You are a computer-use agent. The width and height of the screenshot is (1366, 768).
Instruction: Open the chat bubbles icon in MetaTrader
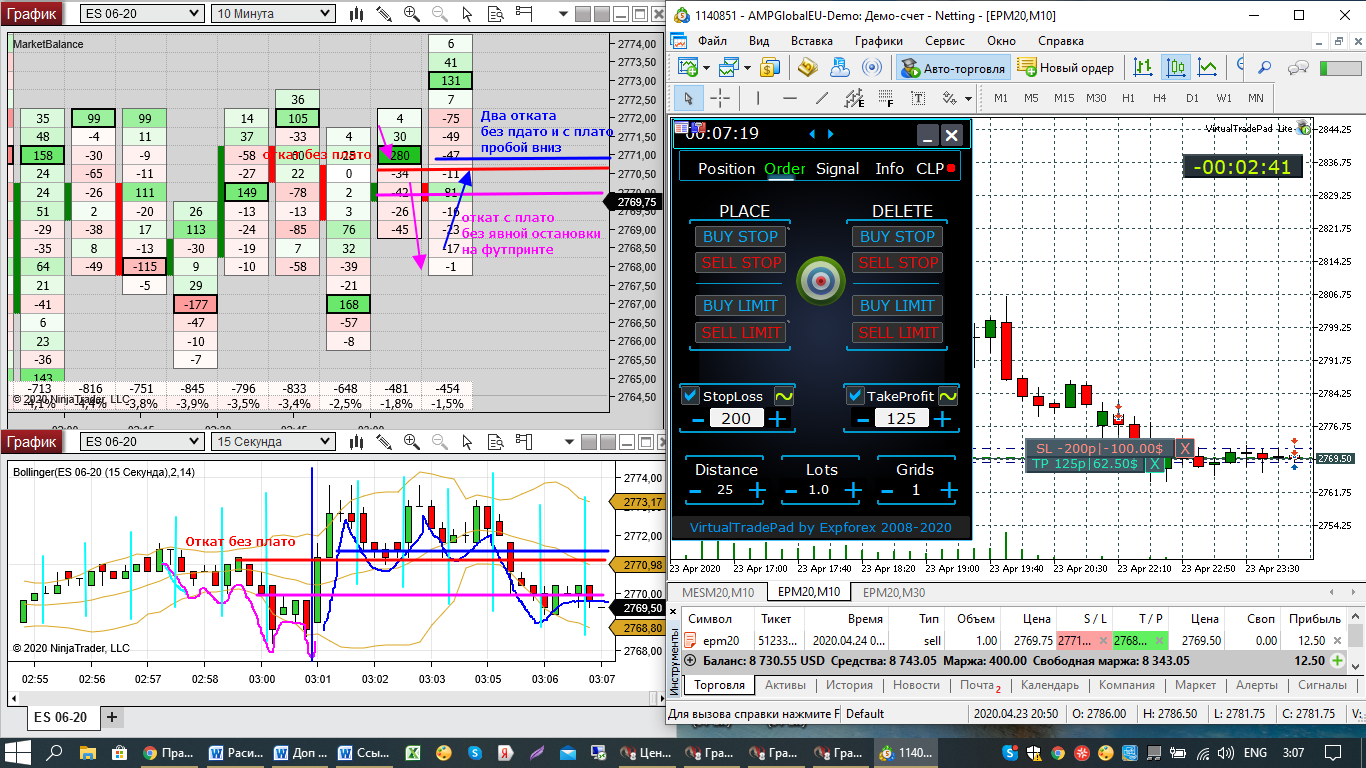pos(1299,68)
